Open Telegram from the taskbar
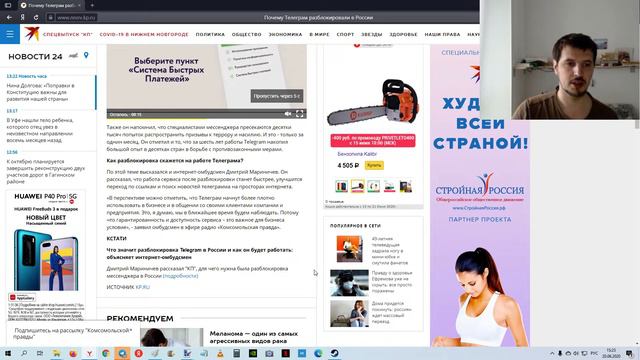640x360 pixels. pos(122,353)
